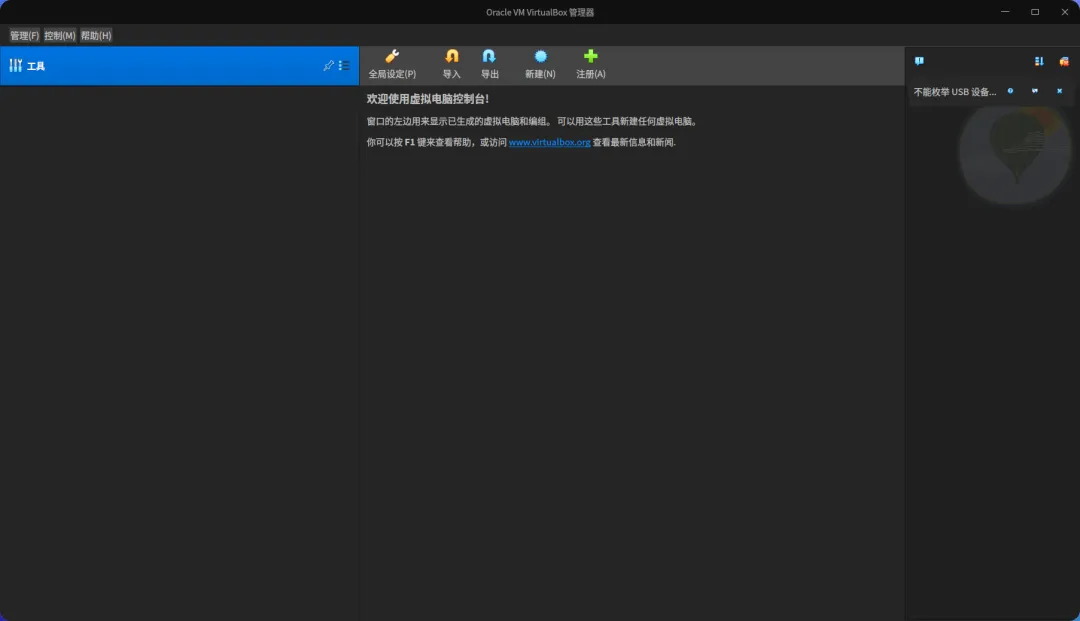The height and width of the screenshot is (621, 1080).
Task: Close the VirtualBox manager window
Action: (1064, 12)
